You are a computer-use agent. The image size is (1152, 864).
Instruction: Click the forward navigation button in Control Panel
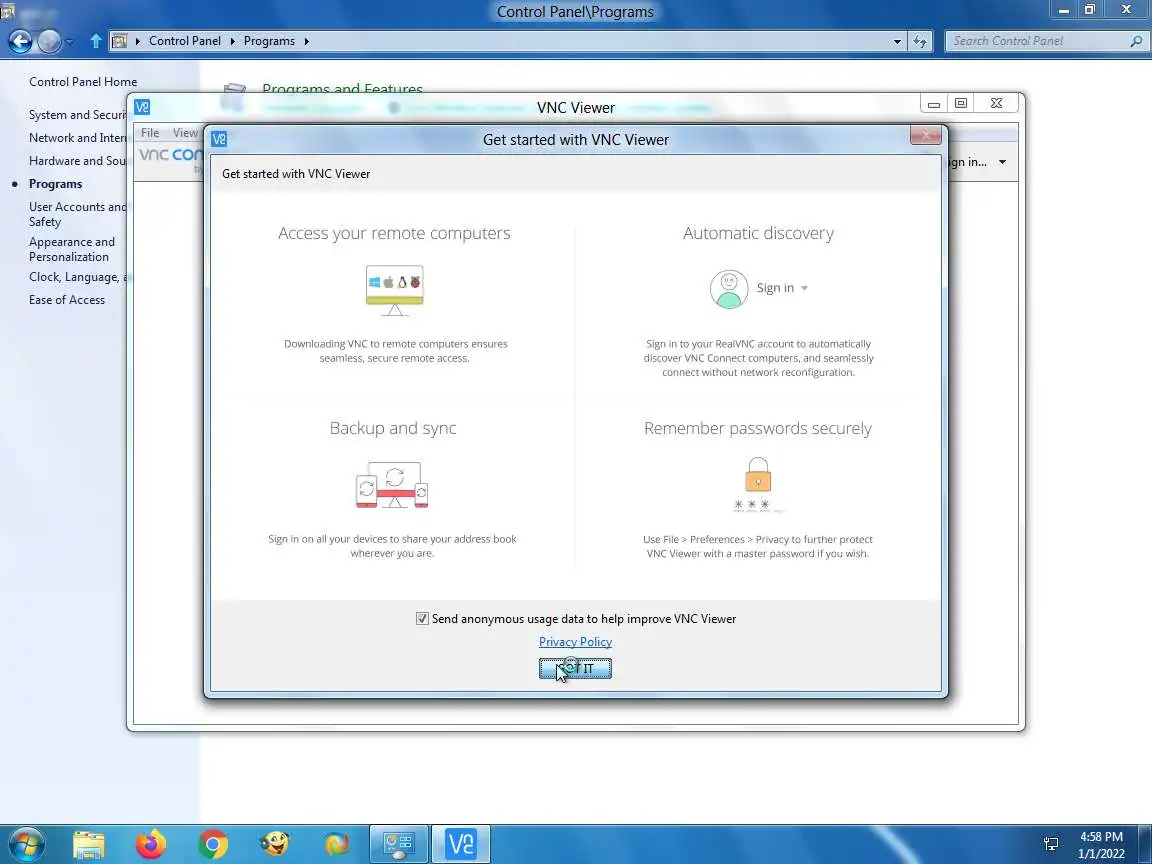coord(48,41)
